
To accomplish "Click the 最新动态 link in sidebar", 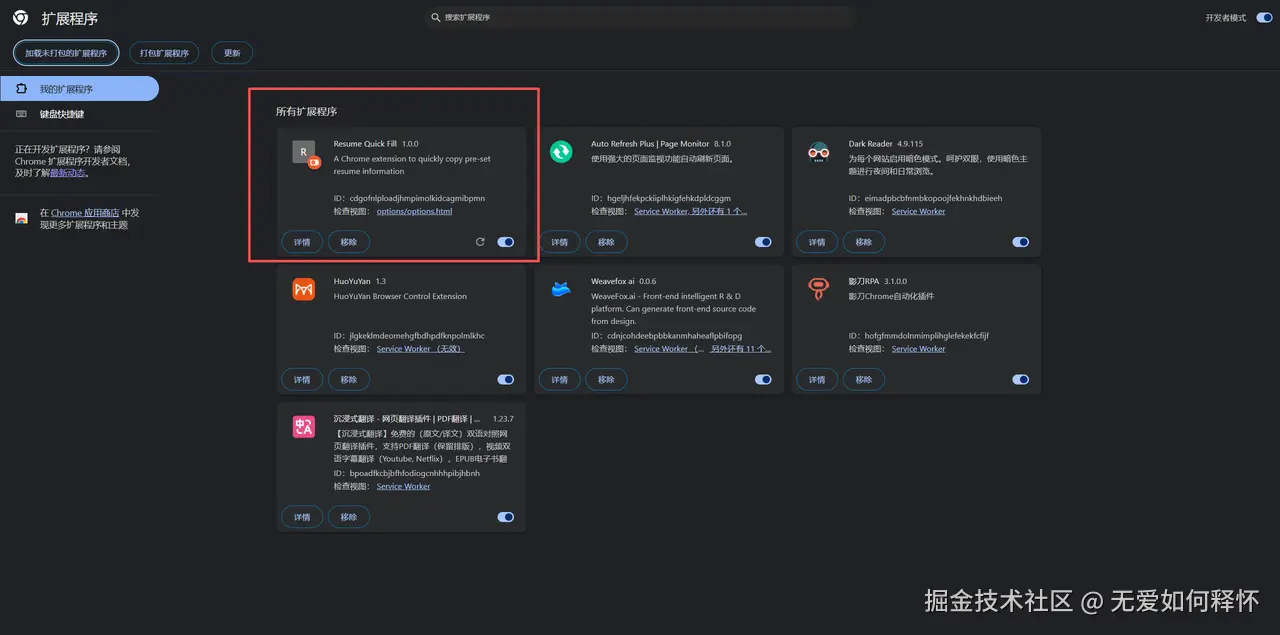I will pos(68,173).
